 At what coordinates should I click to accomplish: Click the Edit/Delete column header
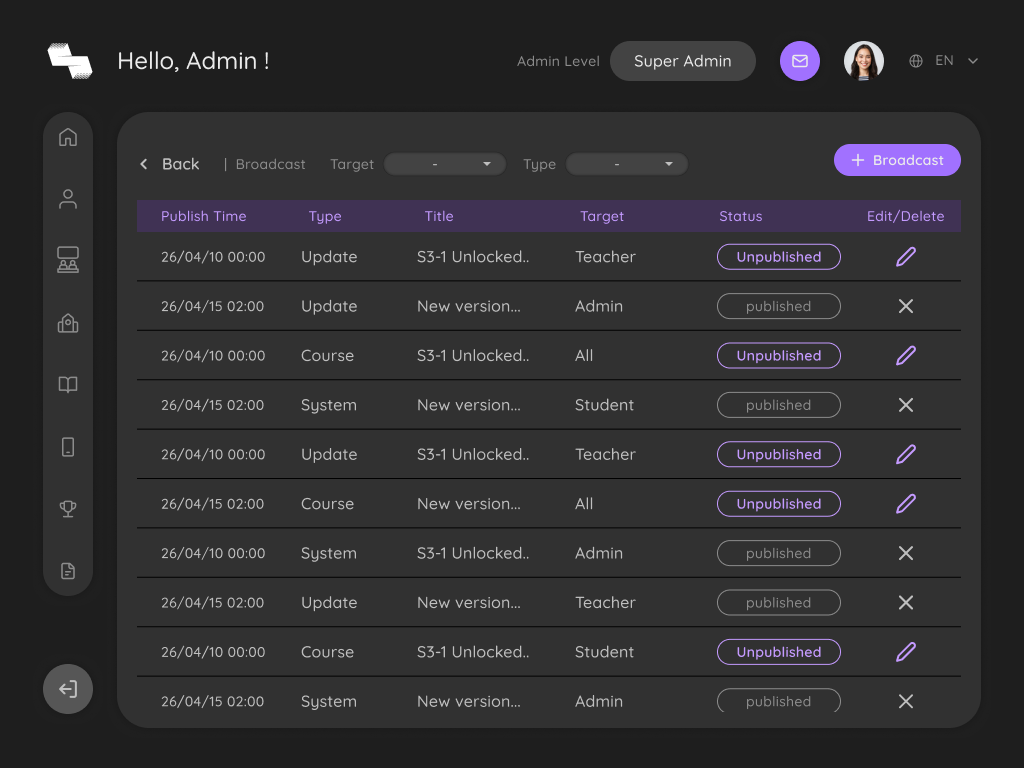(905, 216)
